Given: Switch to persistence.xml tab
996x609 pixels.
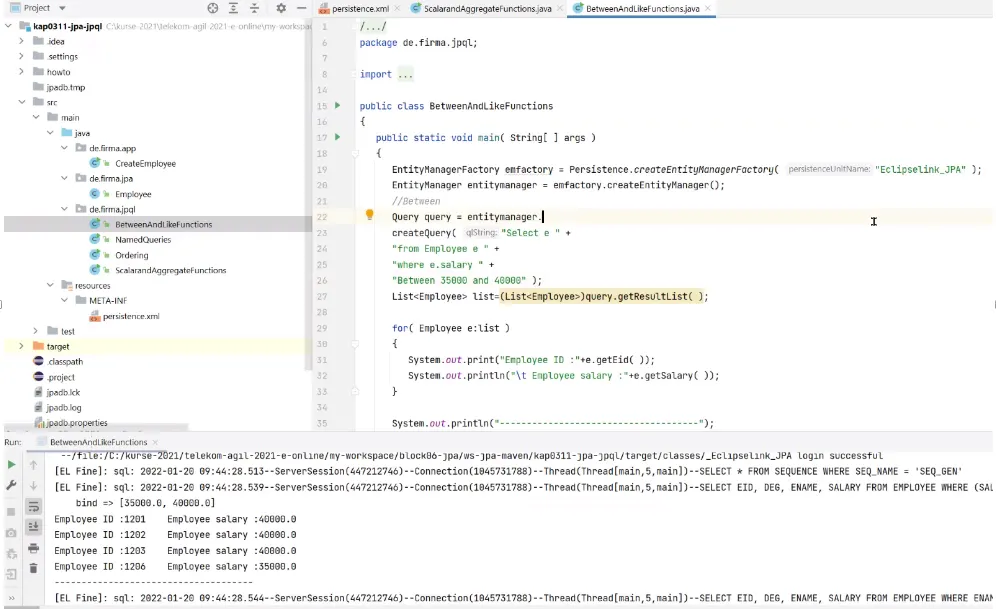Looking at the screenshot, I should pyautogui.click(x=360, y=8).
